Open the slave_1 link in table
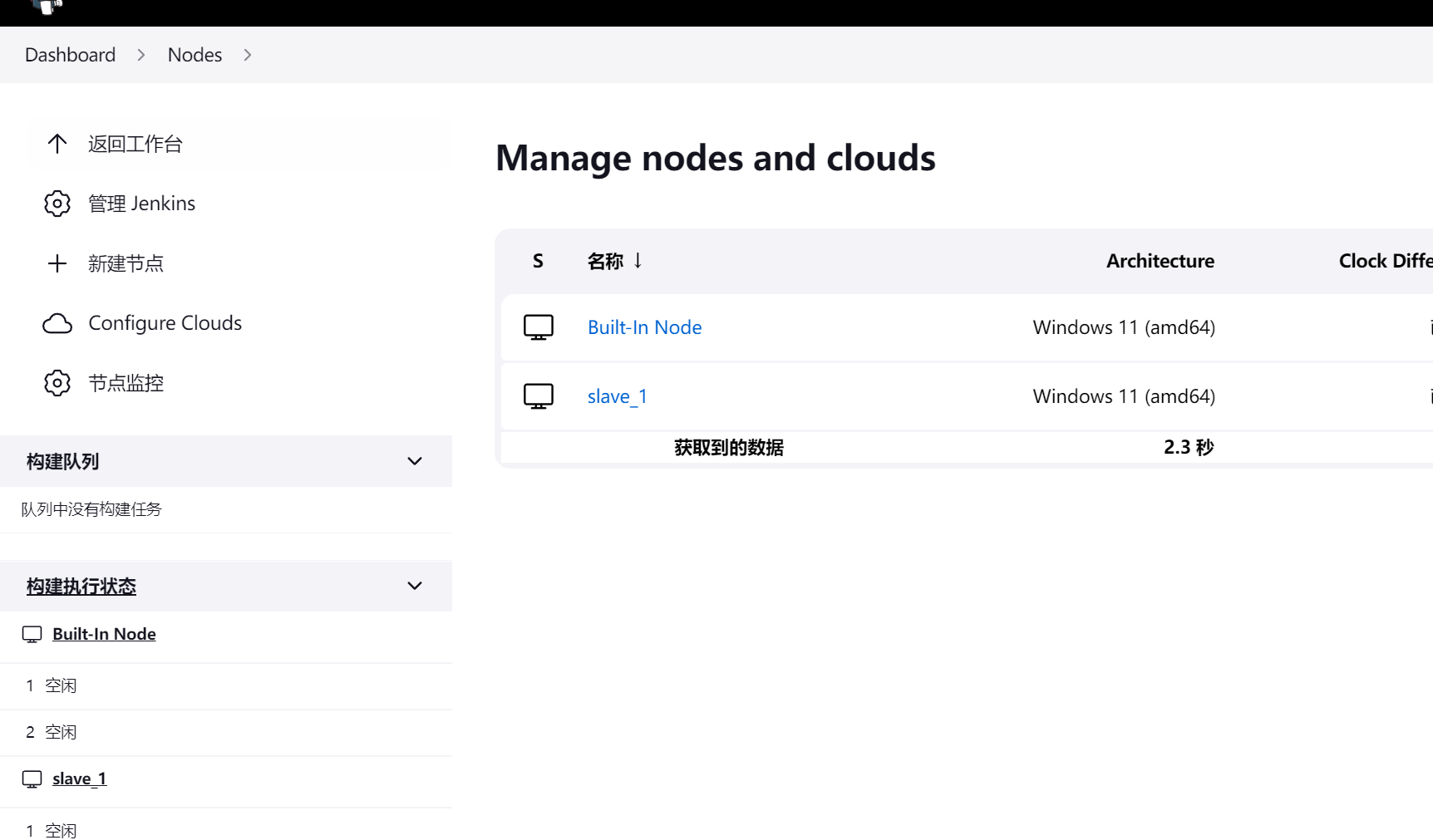The image size is (1433, 840). coord(617,396)
